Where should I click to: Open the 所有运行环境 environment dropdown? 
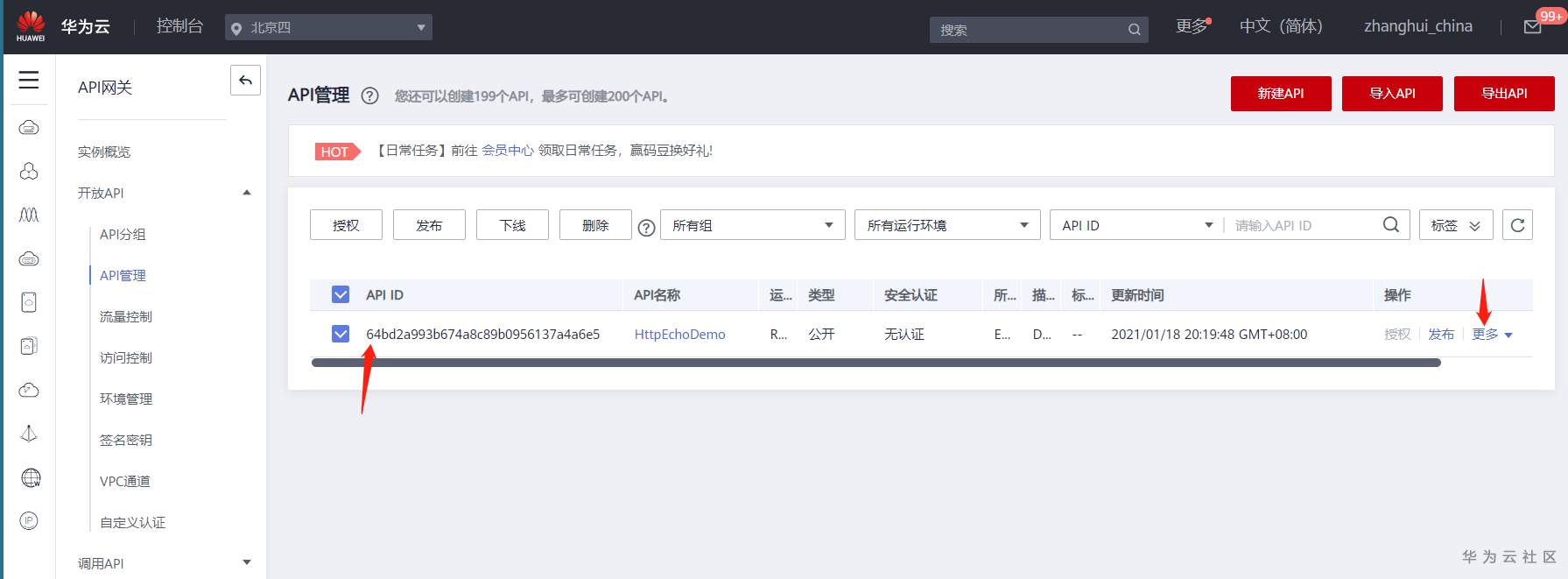click(947, 224)
